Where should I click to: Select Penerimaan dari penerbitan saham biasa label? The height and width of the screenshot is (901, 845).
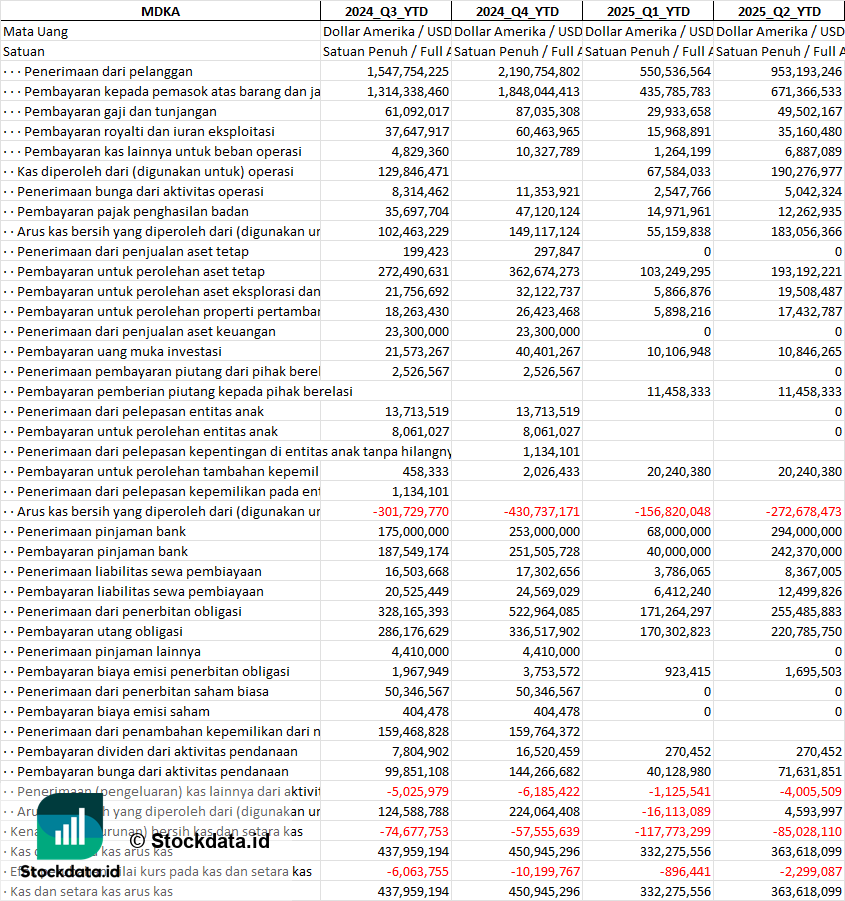142,692
